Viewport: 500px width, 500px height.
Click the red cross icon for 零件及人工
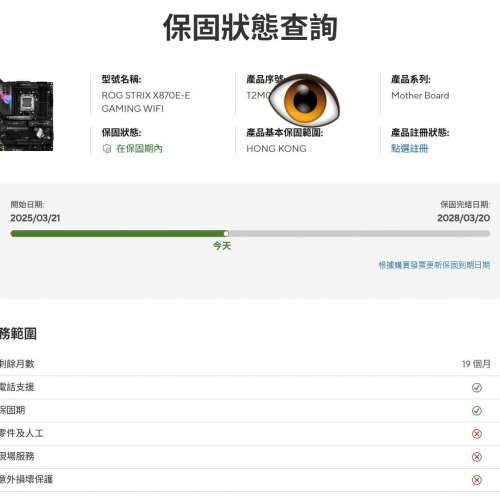coord(477,433)
